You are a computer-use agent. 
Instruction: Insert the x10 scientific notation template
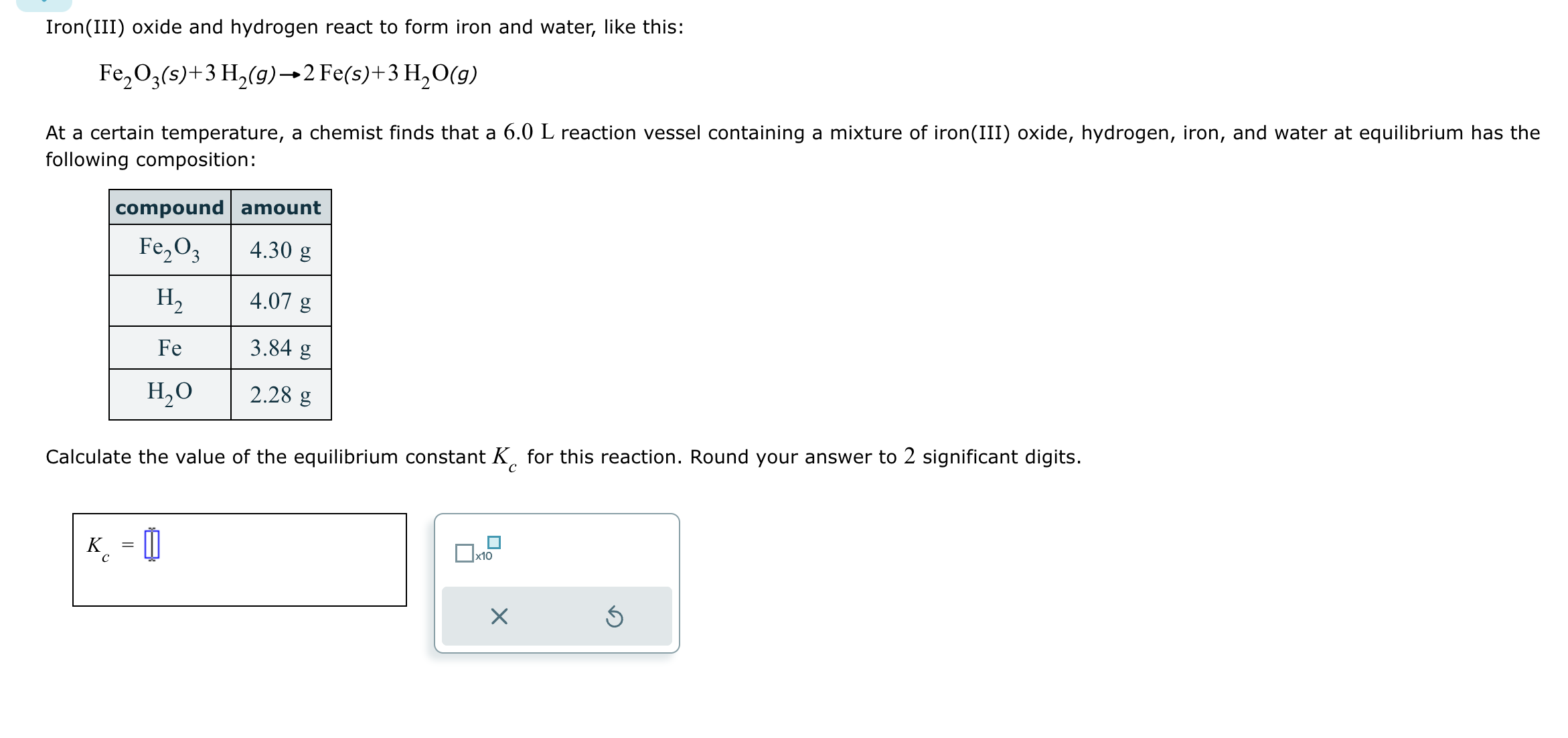coord(477,550)
